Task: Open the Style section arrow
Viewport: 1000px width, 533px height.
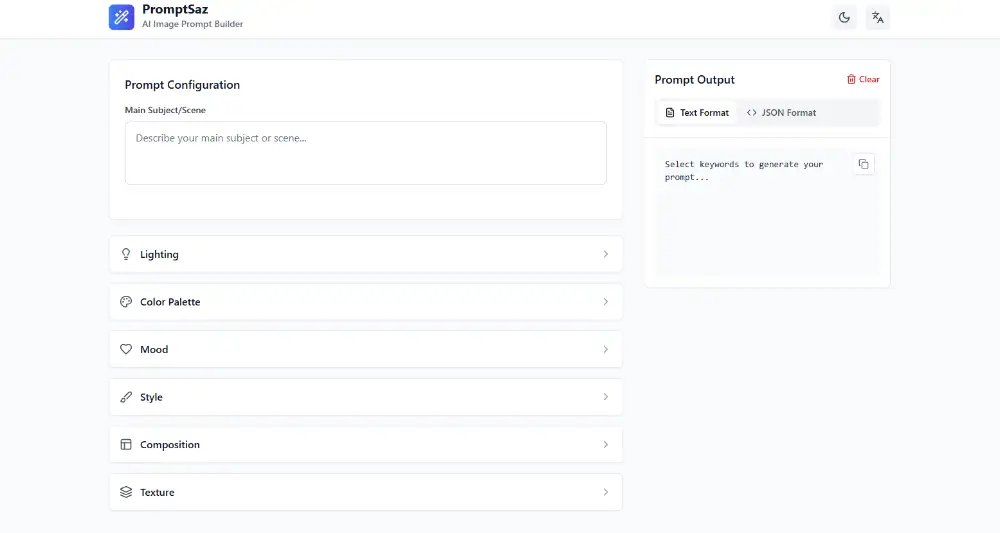Action: (x=605, y=397)
